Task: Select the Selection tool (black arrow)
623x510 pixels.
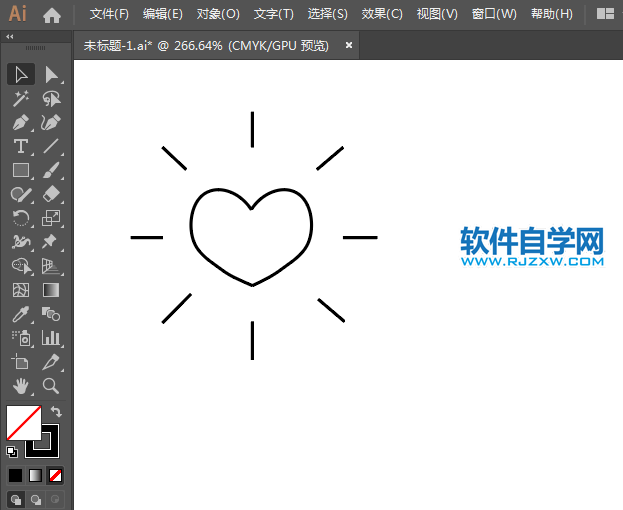Action: [x=21, y=74]
